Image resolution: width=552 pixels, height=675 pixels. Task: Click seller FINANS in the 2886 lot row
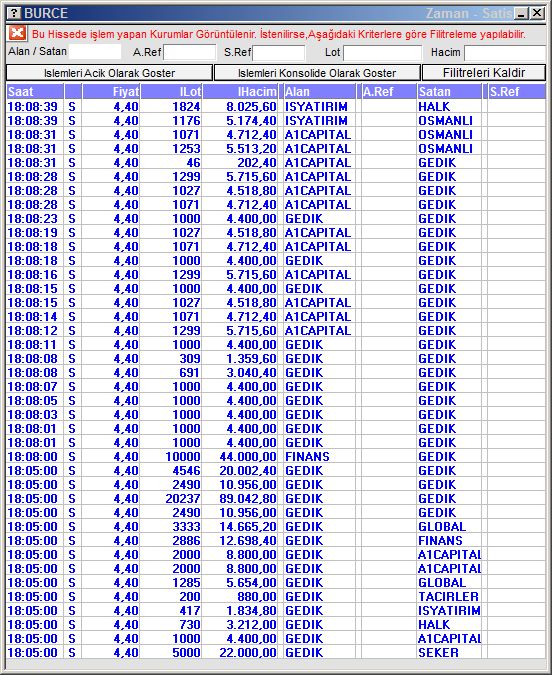[x=440, y=540]
